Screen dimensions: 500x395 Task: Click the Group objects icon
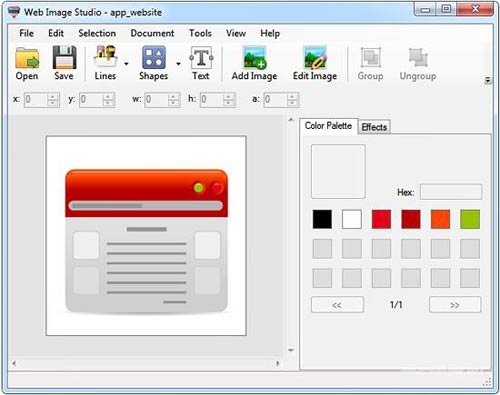pos(371,57)
